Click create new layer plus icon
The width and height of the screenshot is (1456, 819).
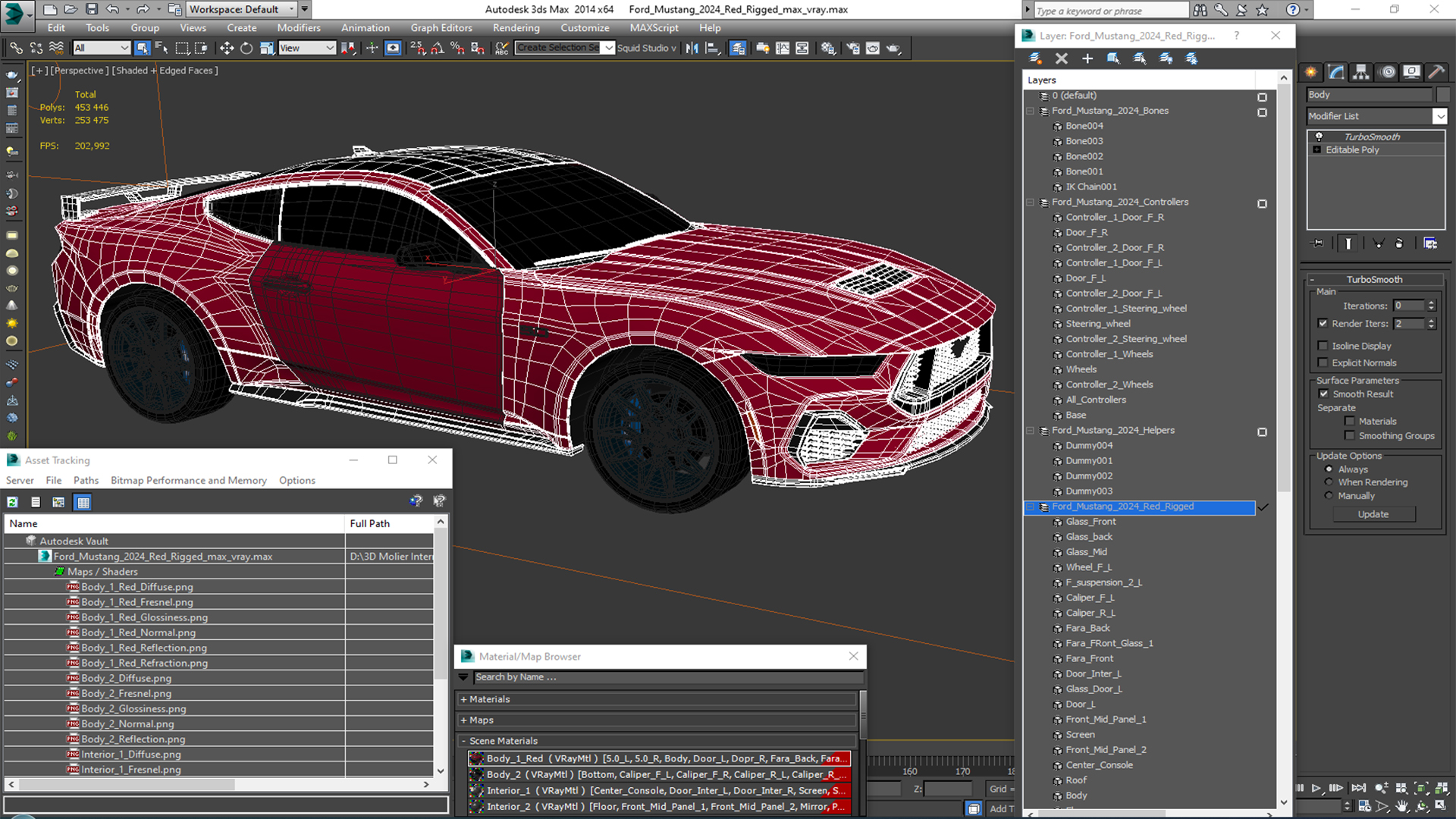1087,58
